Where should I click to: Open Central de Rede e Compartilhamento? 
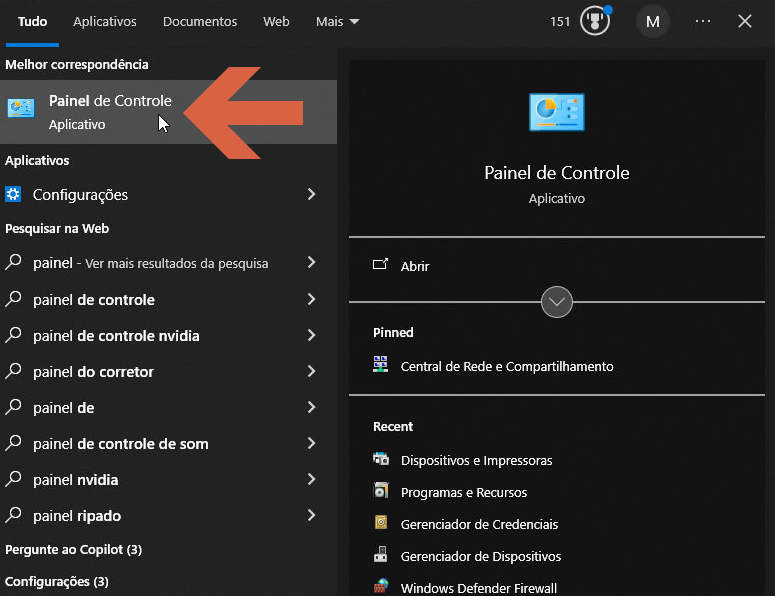507,366
